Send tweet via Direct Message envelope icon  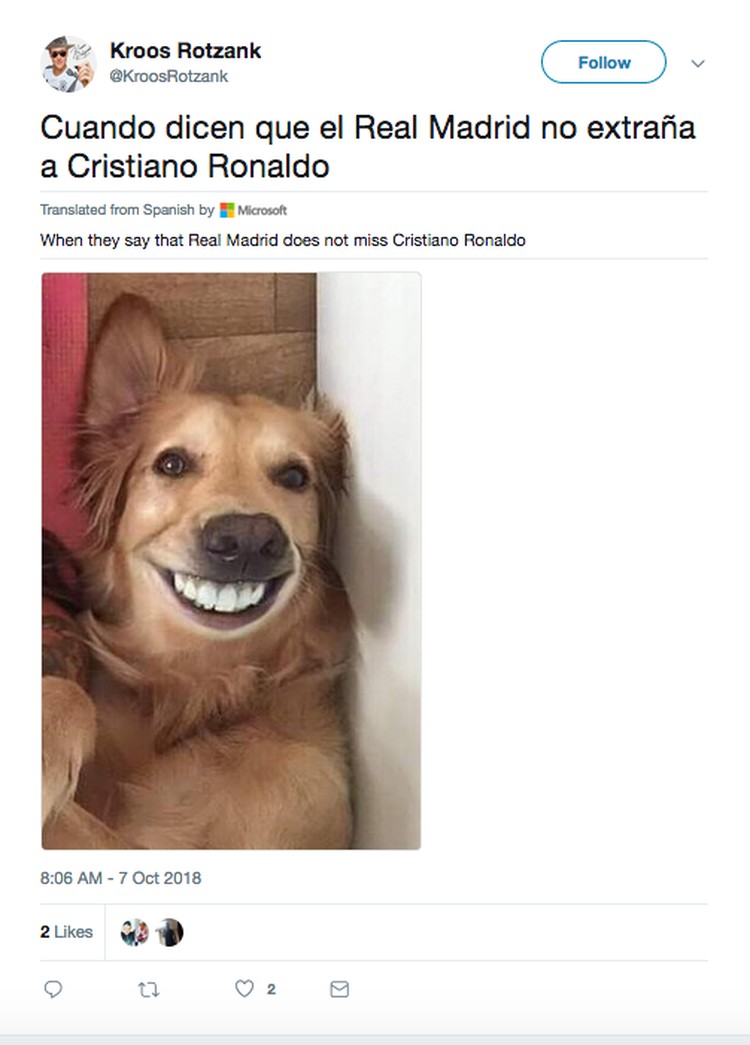pos(339,989)
